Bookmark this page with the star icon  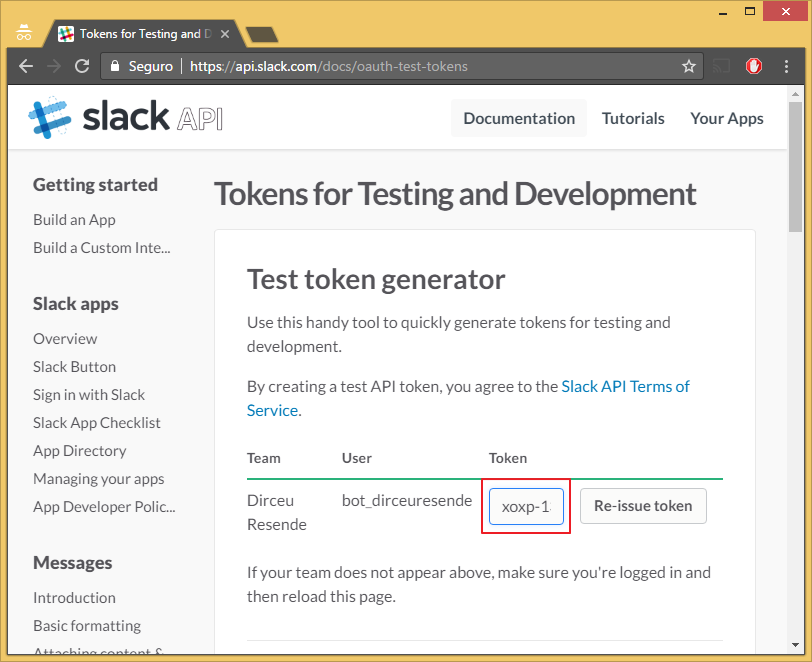688,66
